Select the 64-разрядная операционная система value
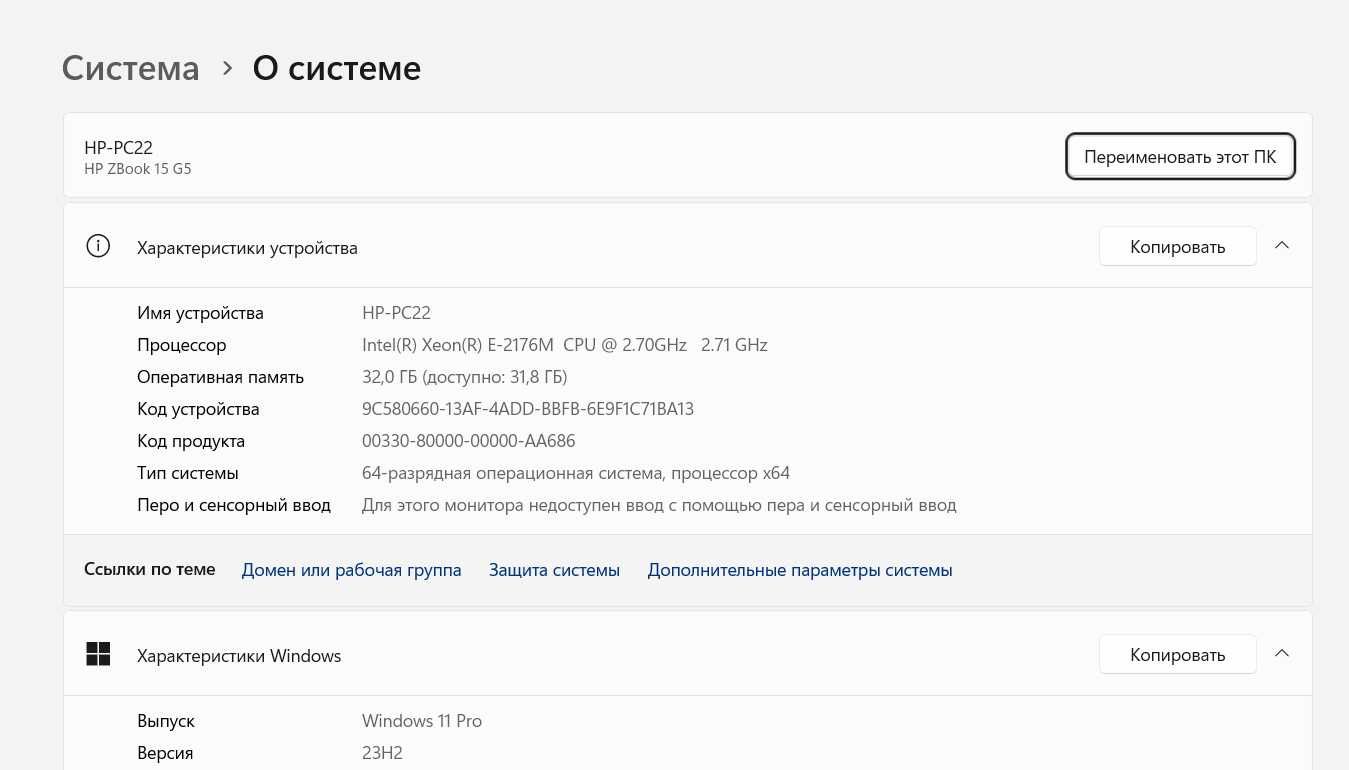1349x770 pixels. click(x=576, y=473)
